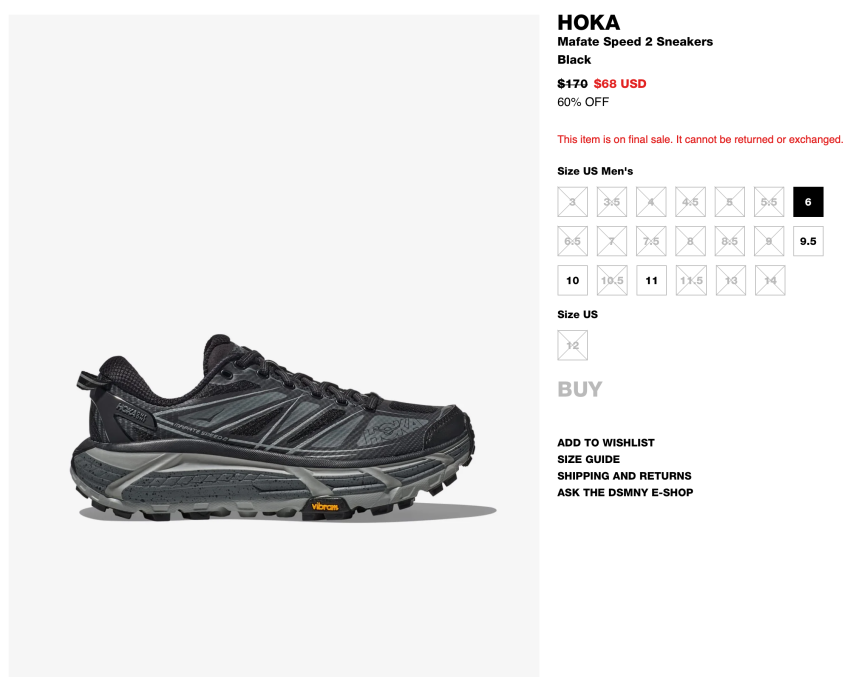The width and height of the screenshot is (850, 683).
Task: Pick size 10
Action: (572, 280)
